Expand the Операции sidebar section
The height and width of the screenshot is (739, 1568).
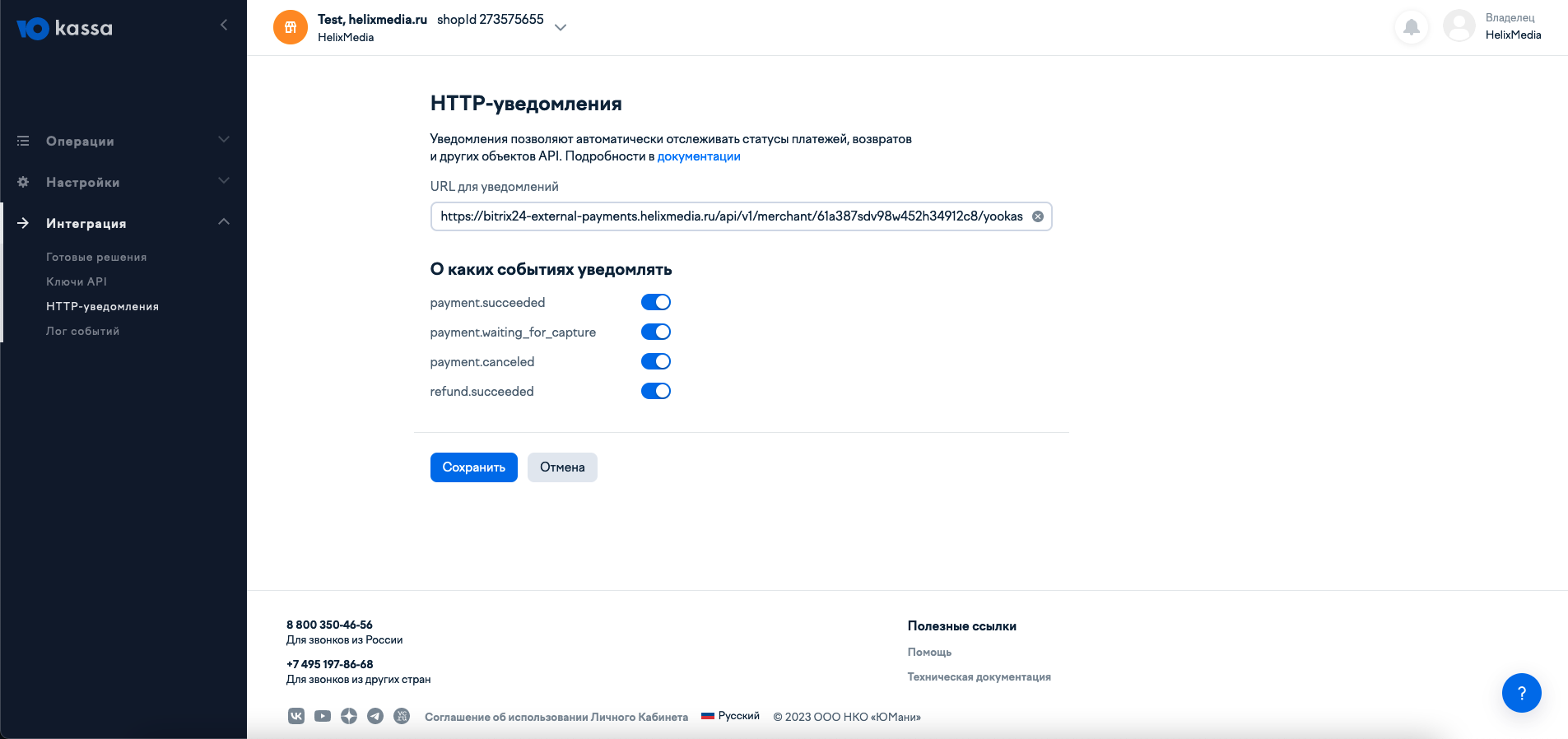(123, 141)
